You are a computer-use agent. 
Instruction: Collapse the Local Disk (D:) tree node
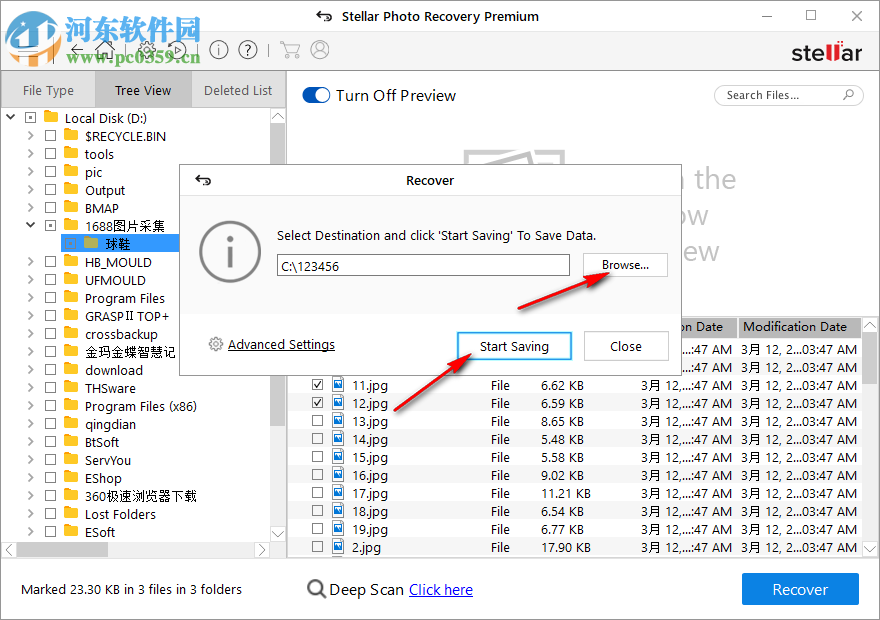coord(10,117)
